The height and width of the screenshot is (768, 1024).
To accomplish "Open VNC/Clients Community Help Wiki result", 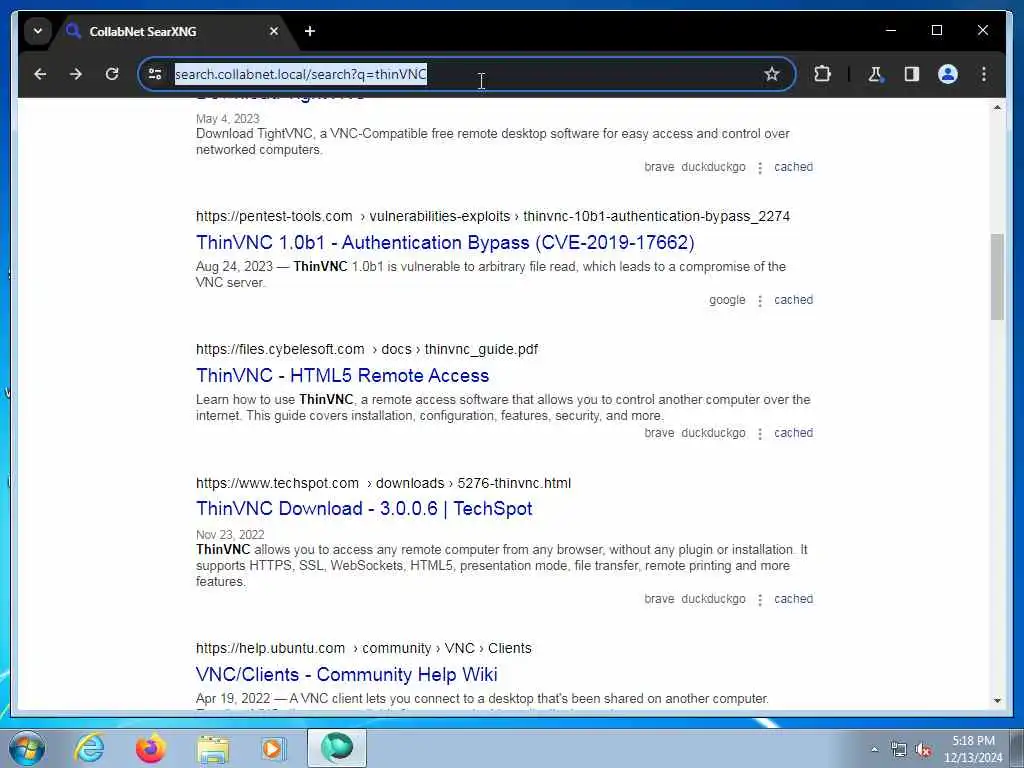I will pyautogui.click(x=346, y=674).
